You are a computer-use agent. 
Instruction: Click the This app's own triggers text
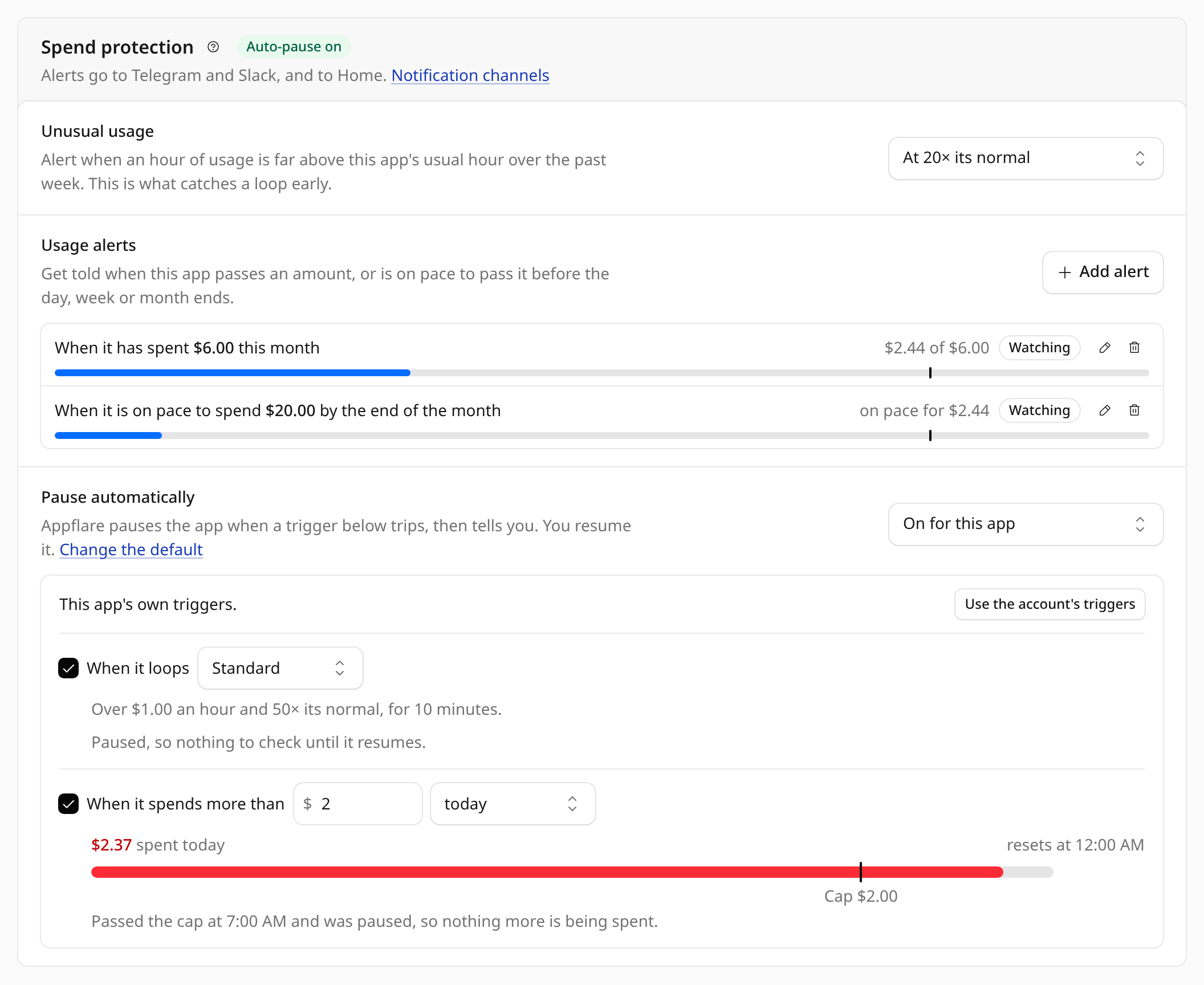click(148, 604)
